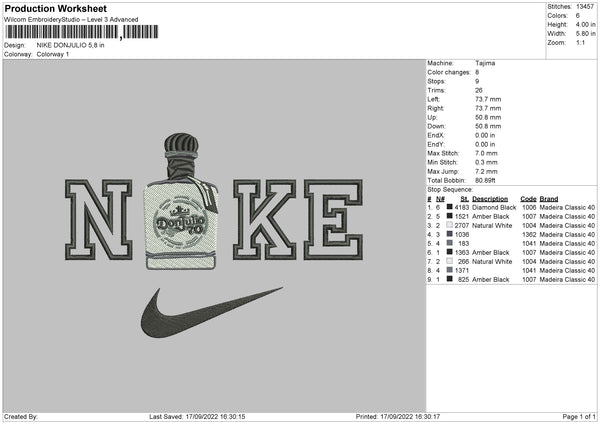Click the Width value 5.80 in
600x424 pixels.
[585, 34]
